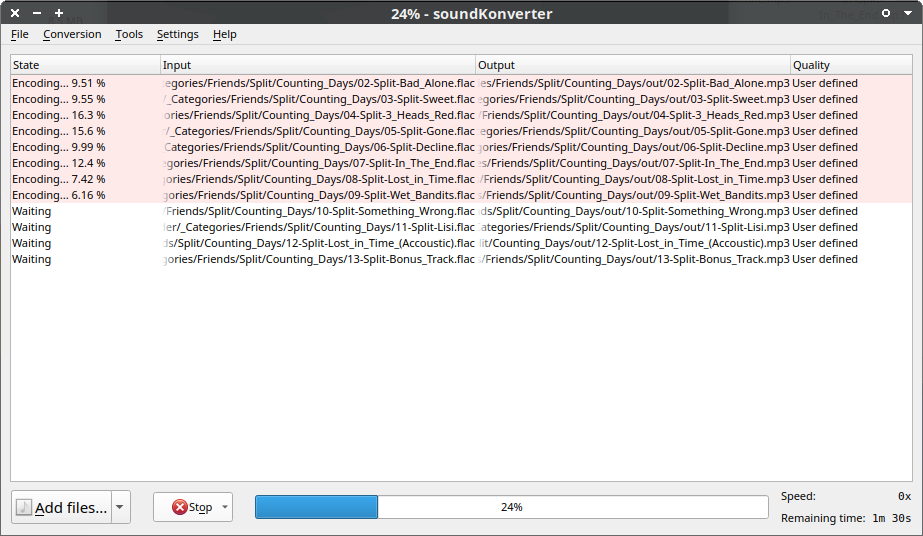Click the music note icon on Add files
Viewport: 923px width, 536px height.
tap(24, 507)
